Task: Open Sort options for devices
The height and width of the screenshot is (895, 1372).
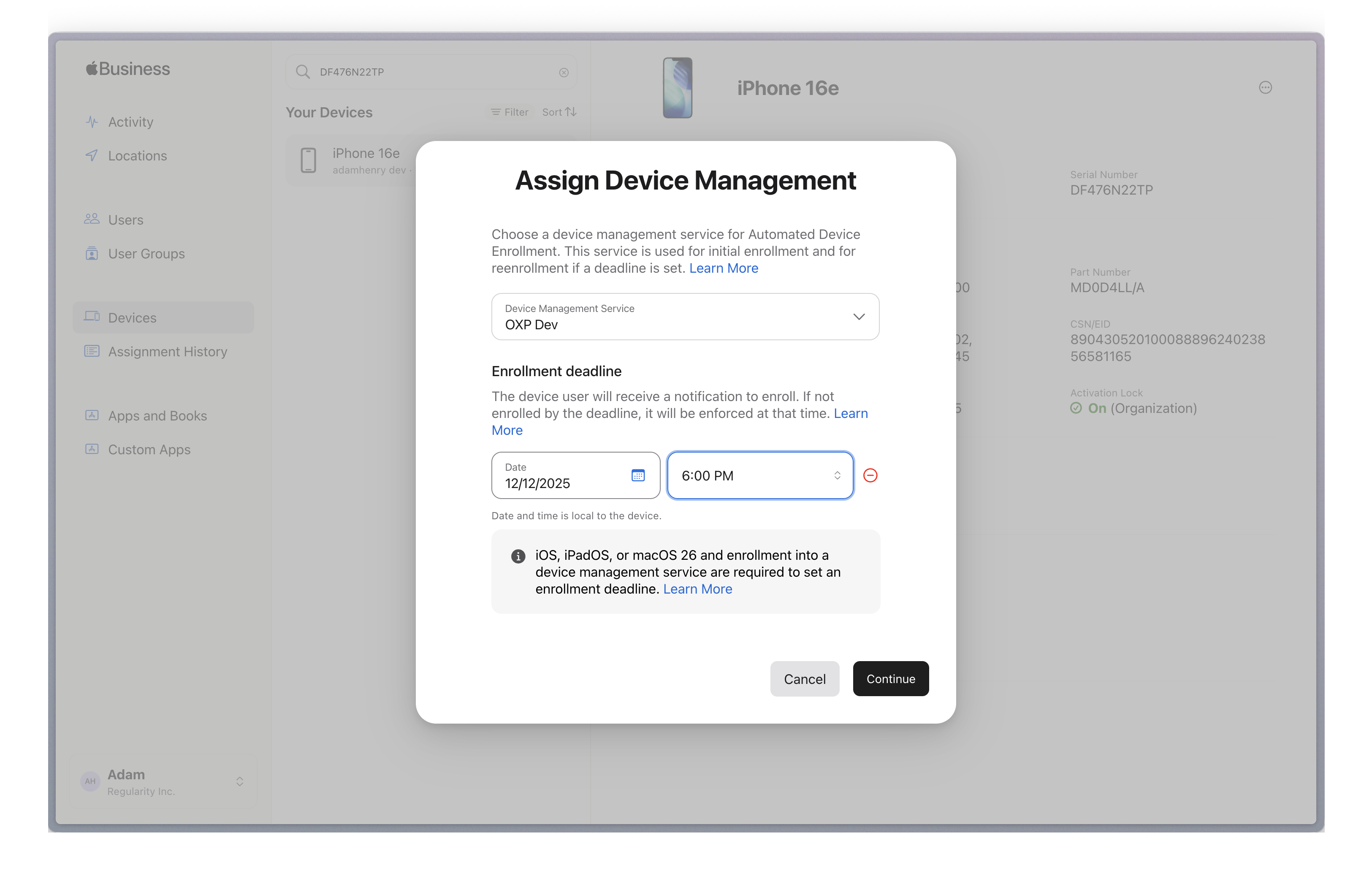Action: pyautogui.click(x=559, y=112)
